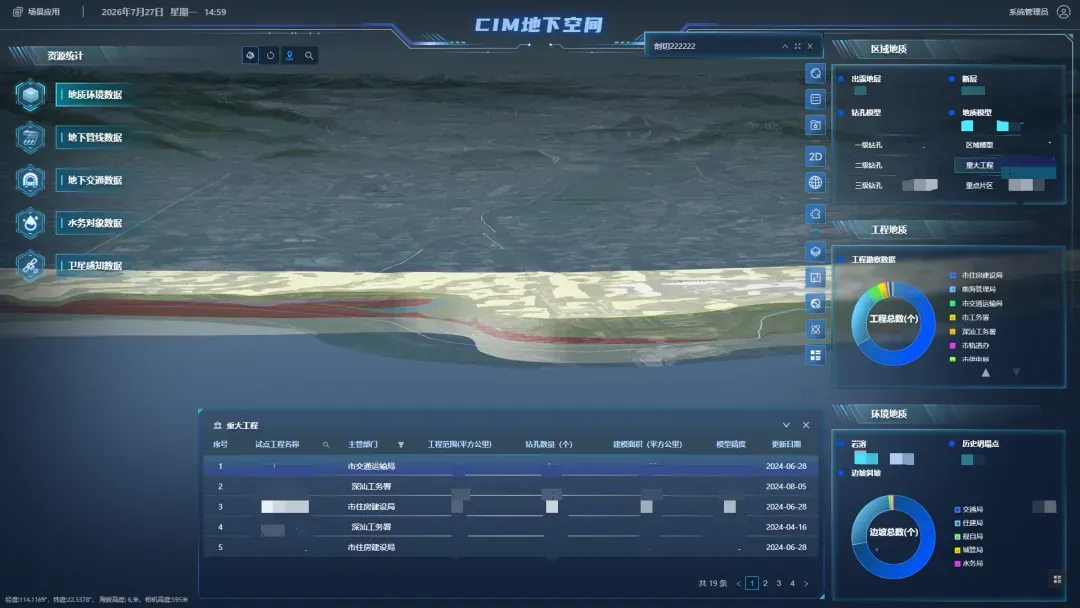
Task: Open the 主管部门 column filter dropdown
Action: [401, 445]
